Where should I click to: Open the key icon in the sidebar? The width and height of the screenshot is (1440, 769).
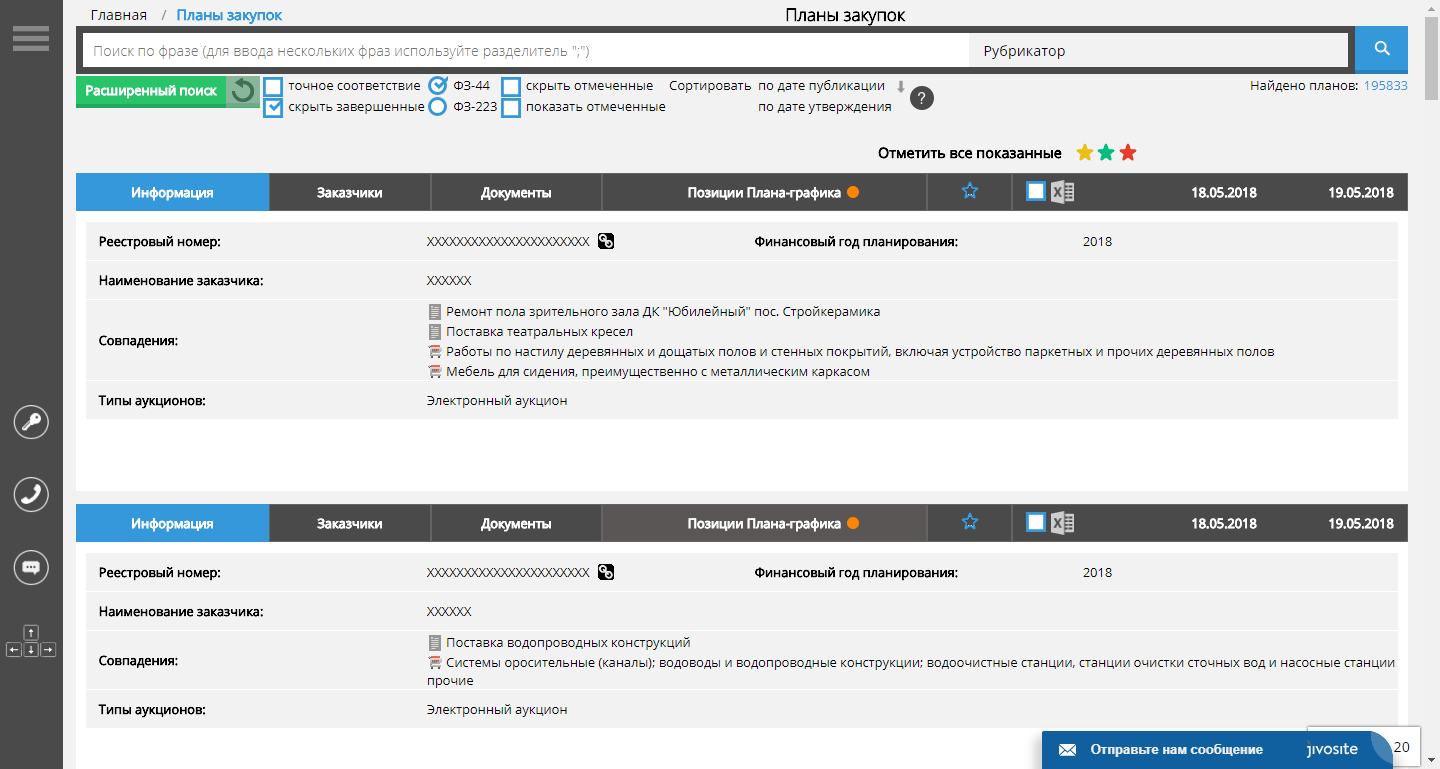click(x=31, y=422)
